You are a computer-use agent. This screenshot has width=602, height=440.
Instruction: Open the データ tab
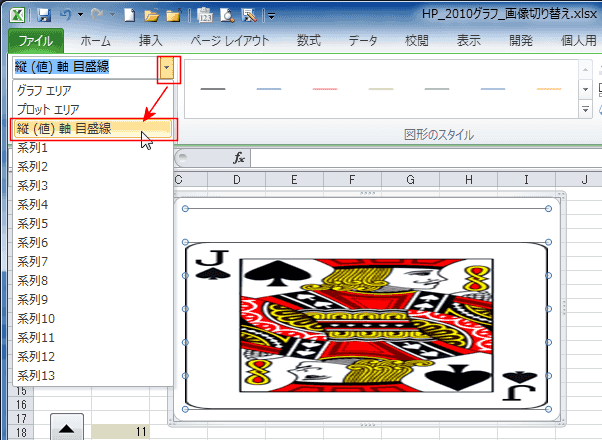click(x=363, y=41)
